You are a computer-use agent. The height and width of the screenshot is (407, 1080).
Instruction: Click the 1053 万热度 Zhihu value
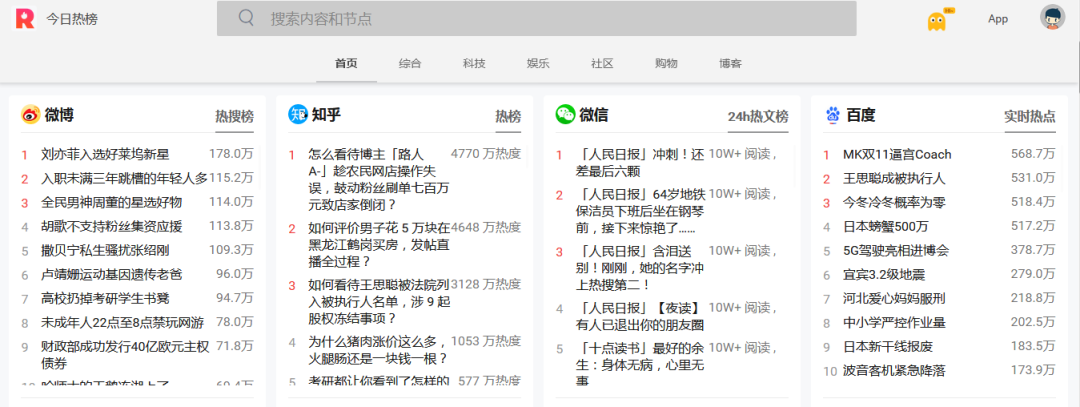[x=486, y=341]
